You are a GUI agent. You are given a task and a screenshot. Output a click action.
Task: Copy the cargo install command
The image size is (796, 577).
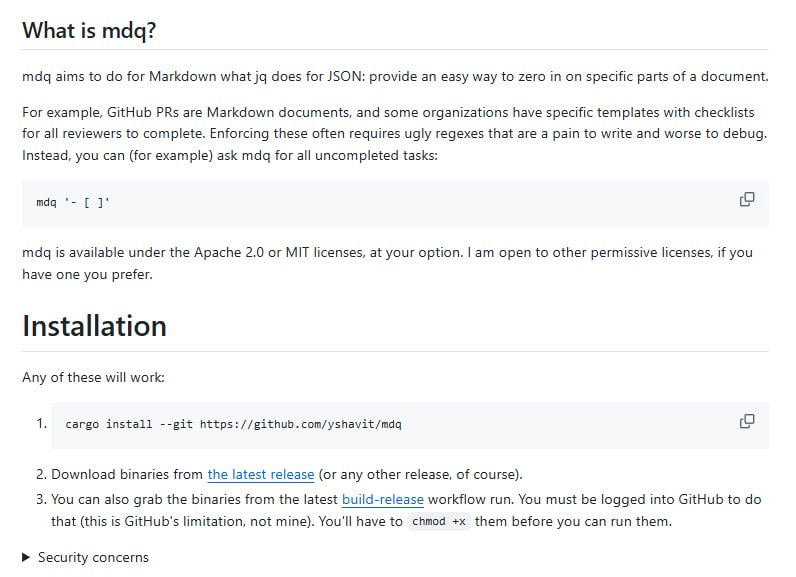coord(746,421)
